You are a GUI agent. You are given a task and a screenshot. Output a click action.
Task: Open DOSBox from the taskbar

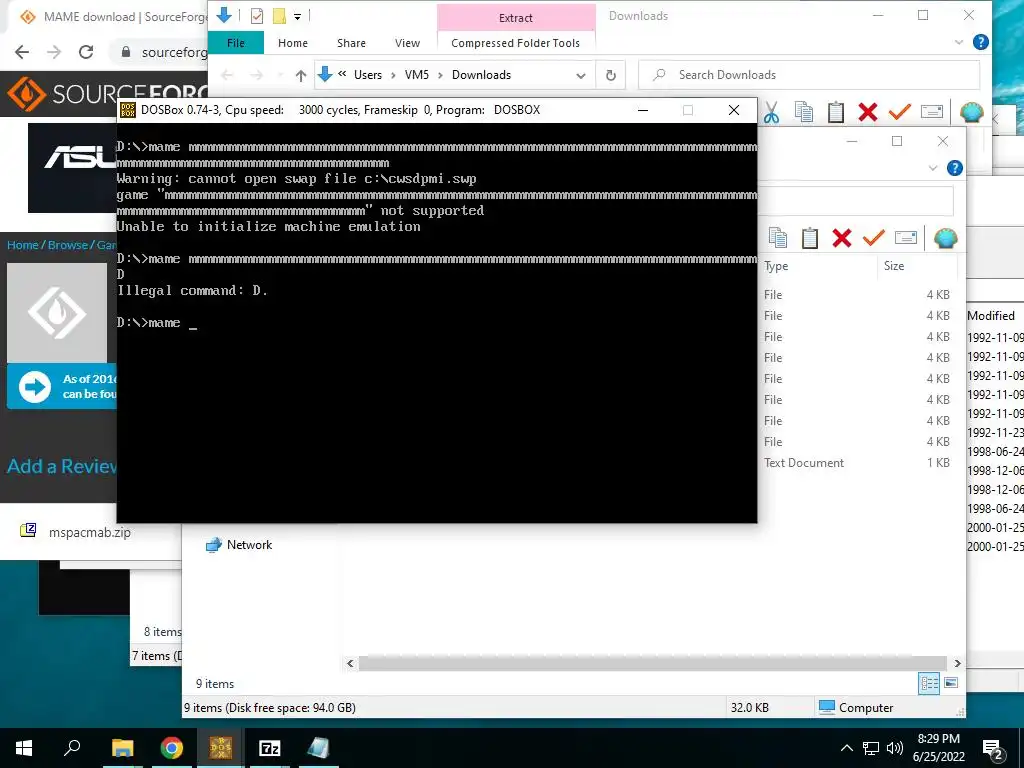(221, 748)
